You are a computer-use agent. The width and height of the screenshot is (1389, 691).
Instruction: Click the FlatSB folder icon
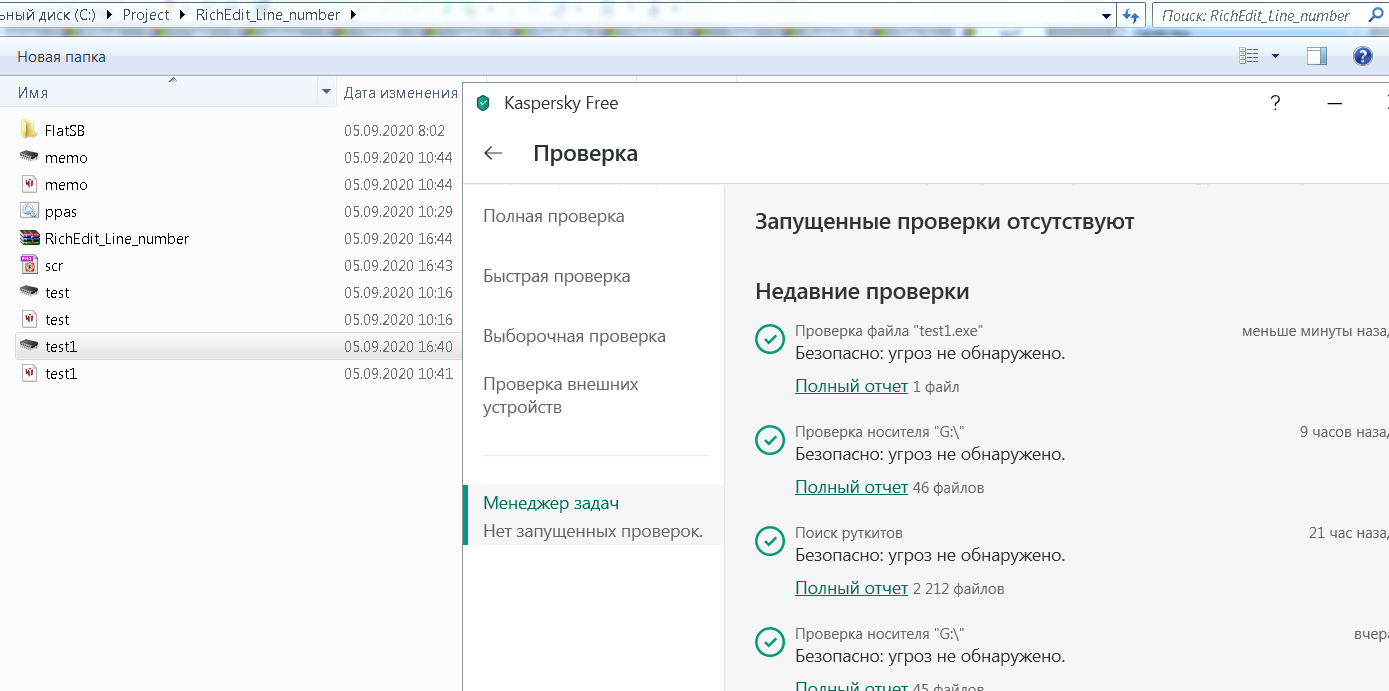29,130
